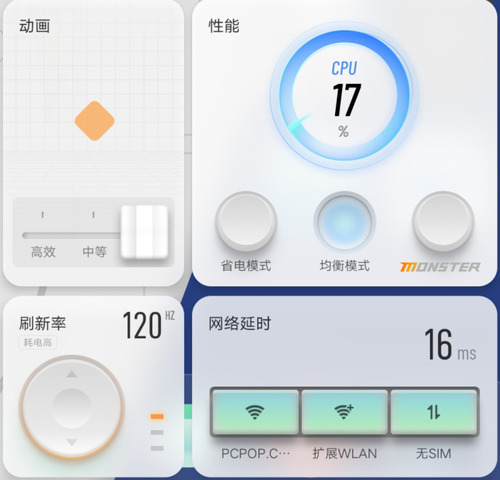Click the orange diamond animation preview
Image resolution: width=500 pixels, height=480 pixels.
pos(95,121)
